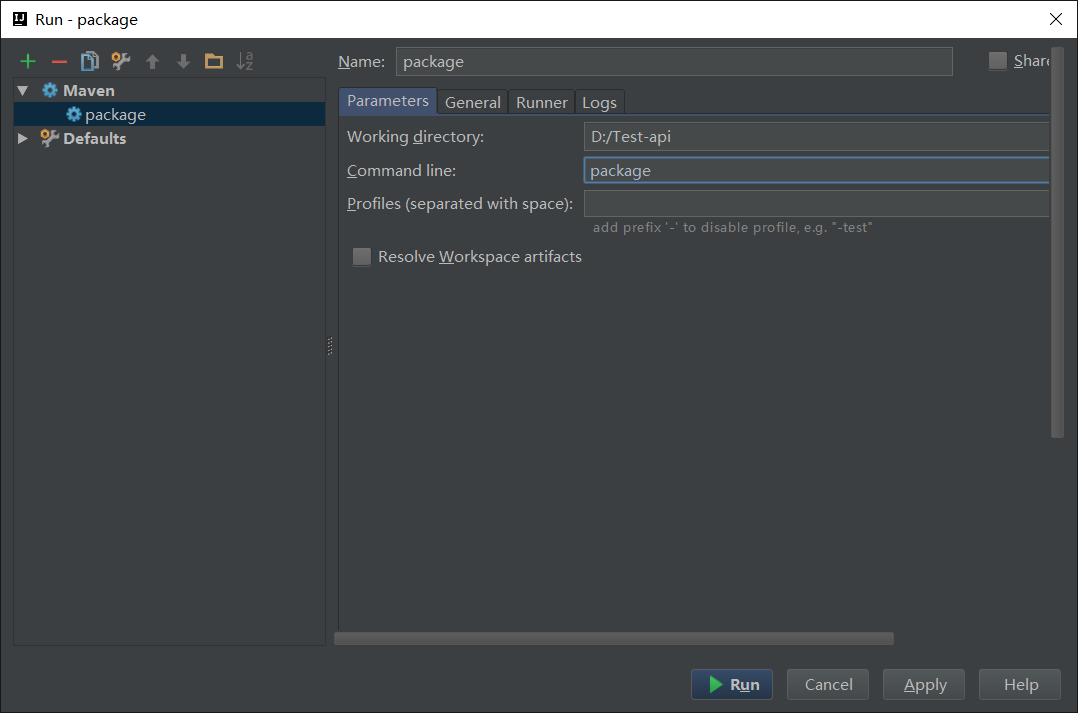1078x713 pixels.
Task: Run the package configuration
Action: (x=732, y=684)
